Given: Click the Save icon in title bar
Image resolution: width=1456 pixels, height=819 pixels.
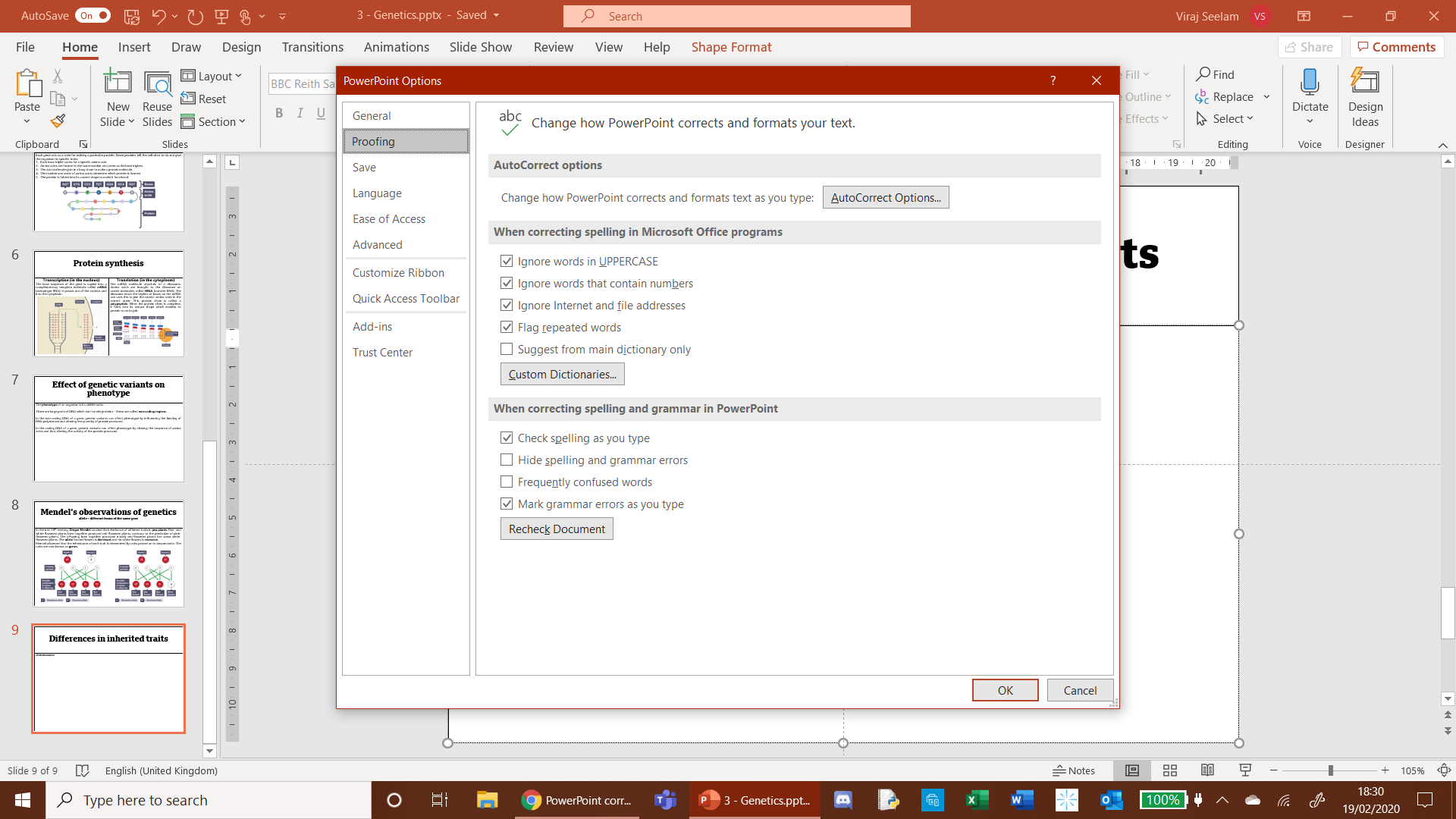Looking at the screenshot, I should pyautogui.click(x=131, y=15).
